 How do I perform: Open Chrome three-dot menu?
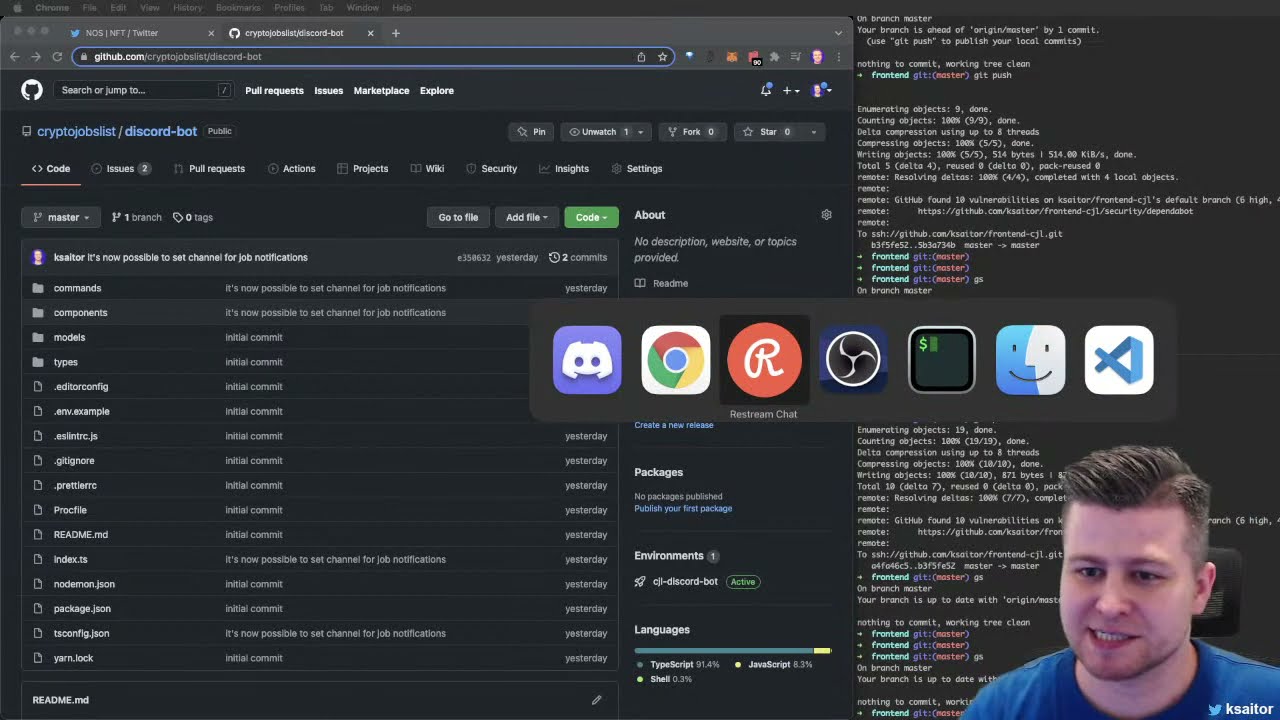point(838,57)
